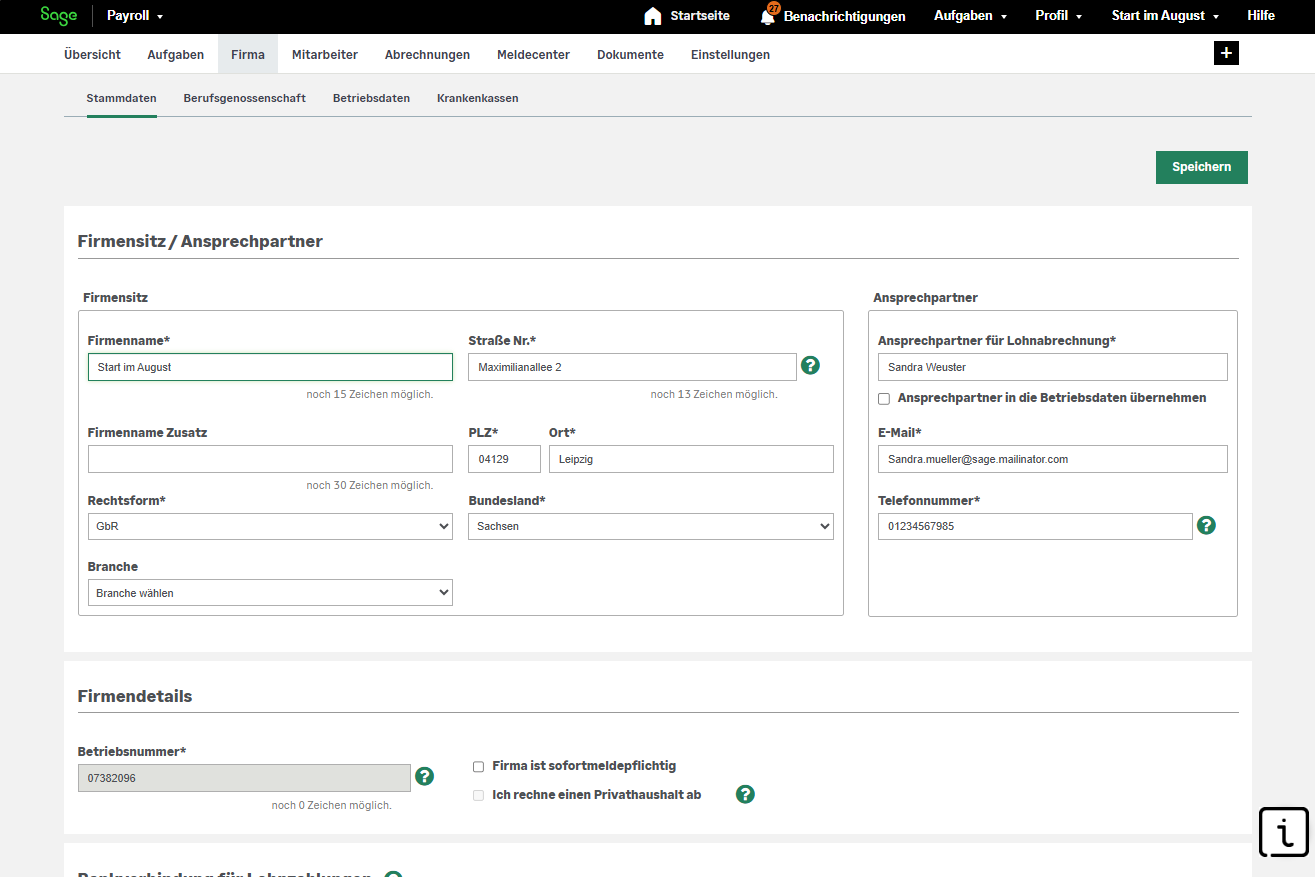The height and width of the screenshot is (877, 1315).
Task: Click the Speichern button
Action: point(1202,167)
